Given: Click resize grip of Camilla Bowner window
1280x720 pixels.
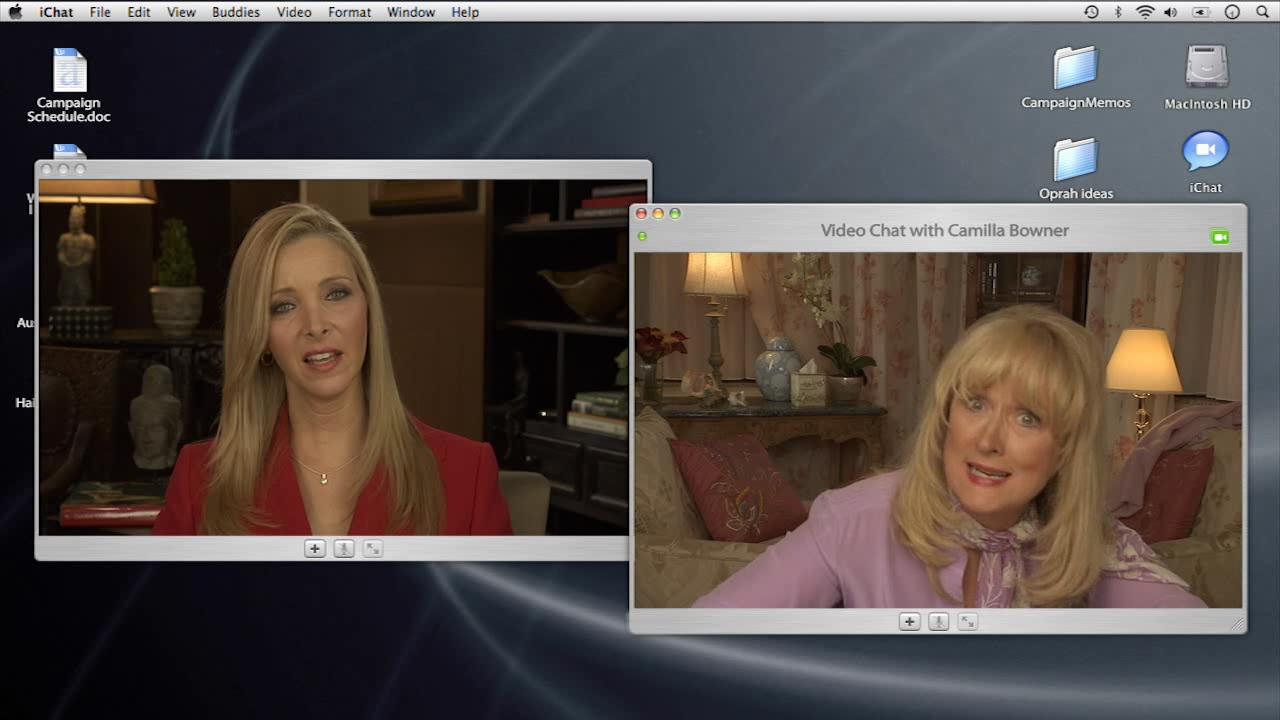Looking at the screenshot, I should (x=1237, y=624).
